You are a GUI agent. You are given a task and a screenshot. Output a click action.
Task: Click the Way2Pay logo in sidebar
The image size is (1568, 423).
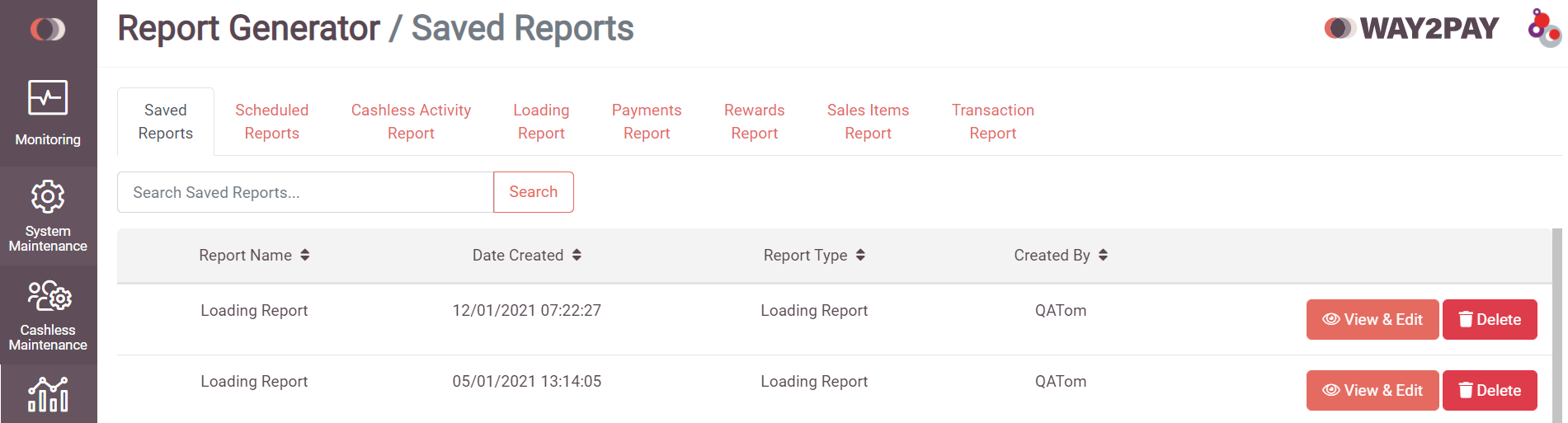[48, 30]
